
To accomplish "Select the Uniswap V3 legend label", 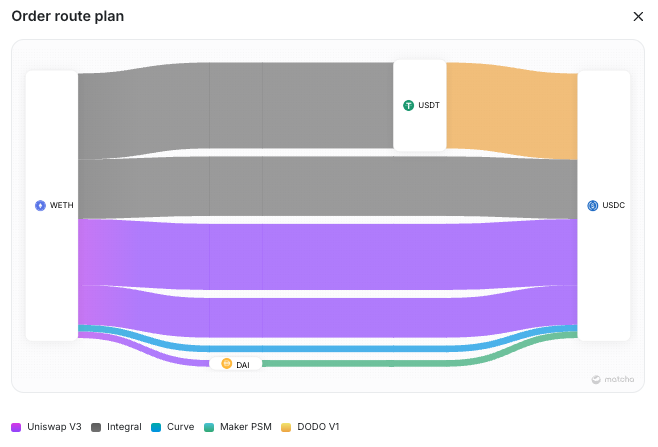I will [53, 427].
